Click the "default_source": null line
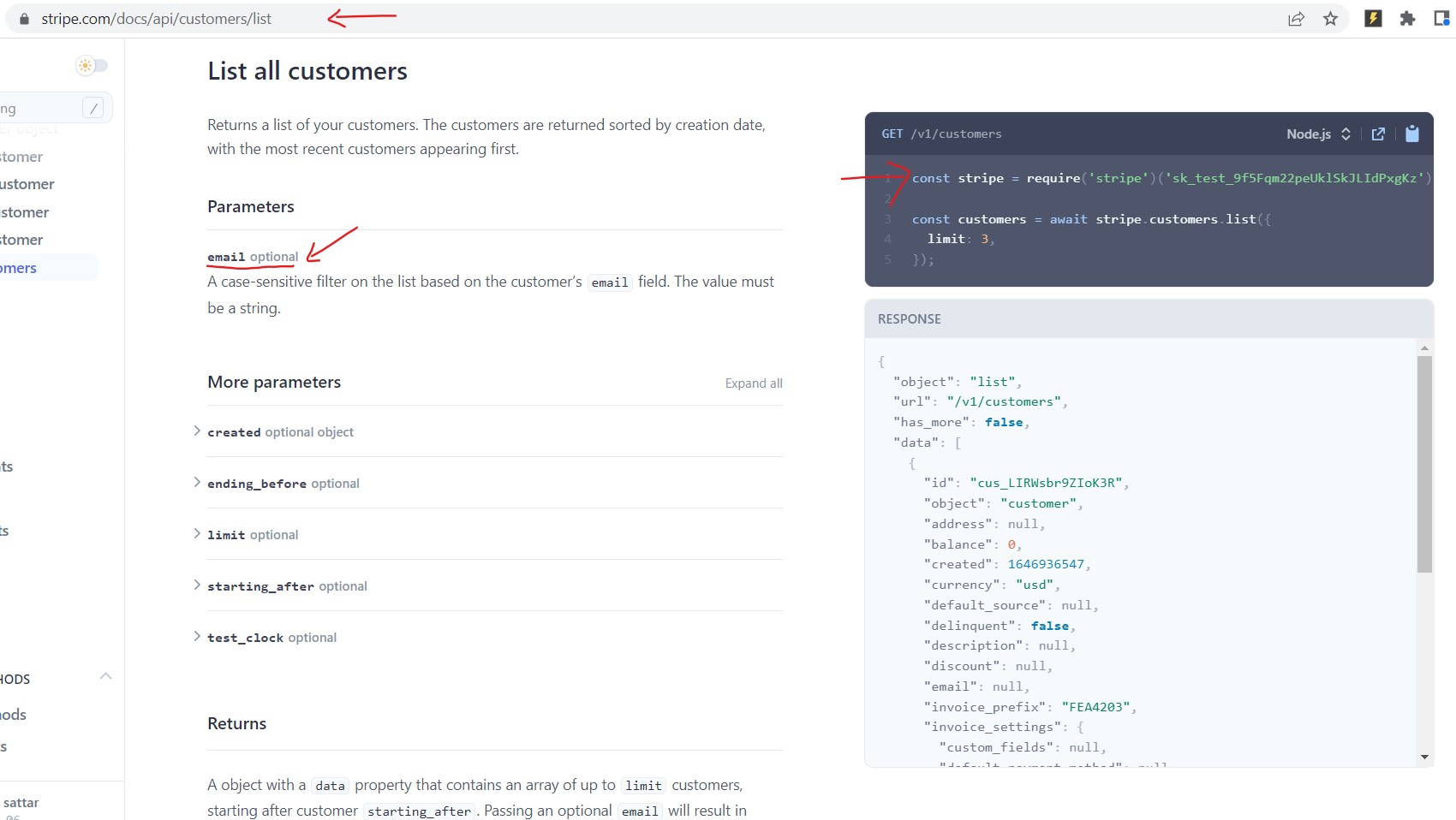 pos(1011,605)
